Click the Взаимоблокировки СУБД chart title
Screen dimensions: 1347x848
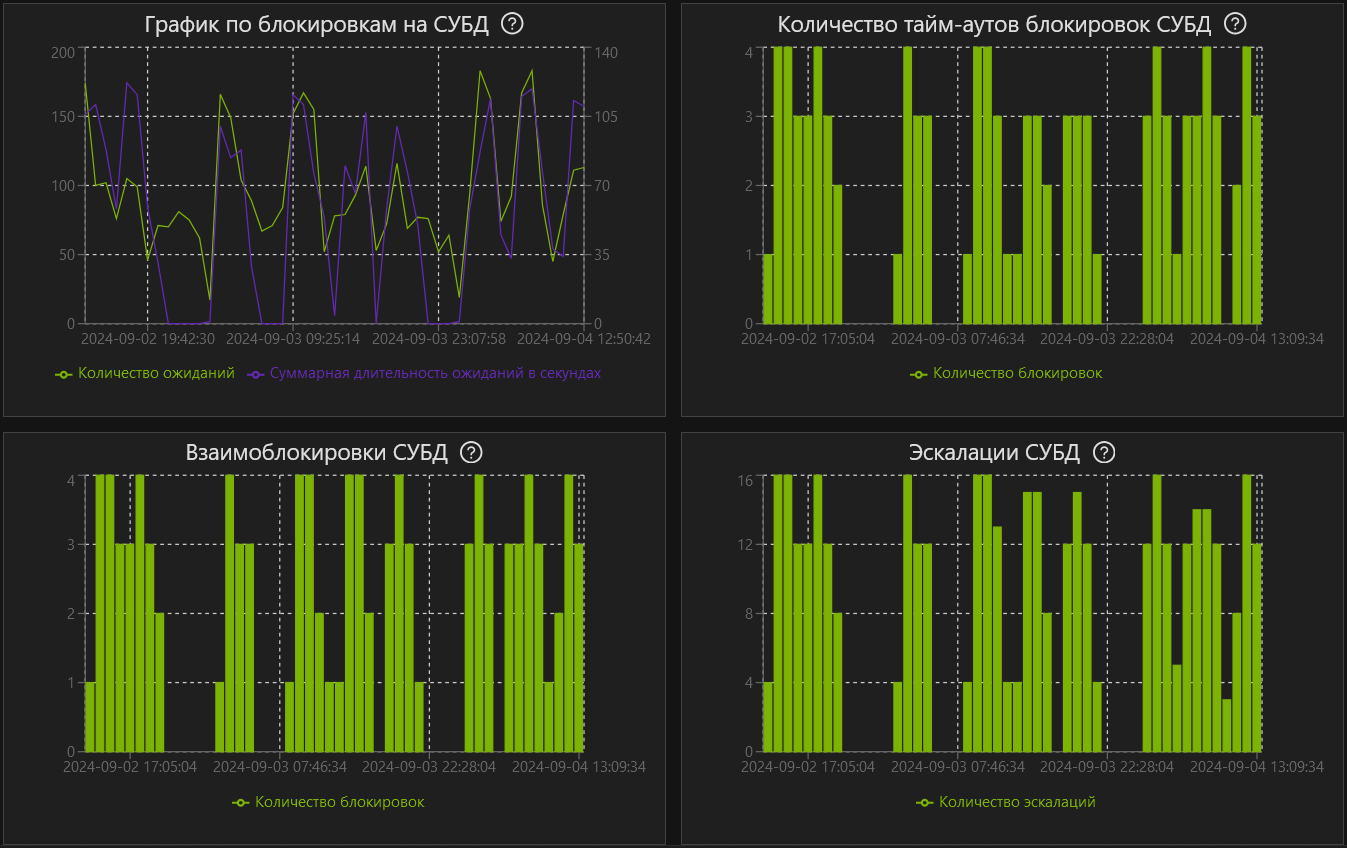pos(317,453)
